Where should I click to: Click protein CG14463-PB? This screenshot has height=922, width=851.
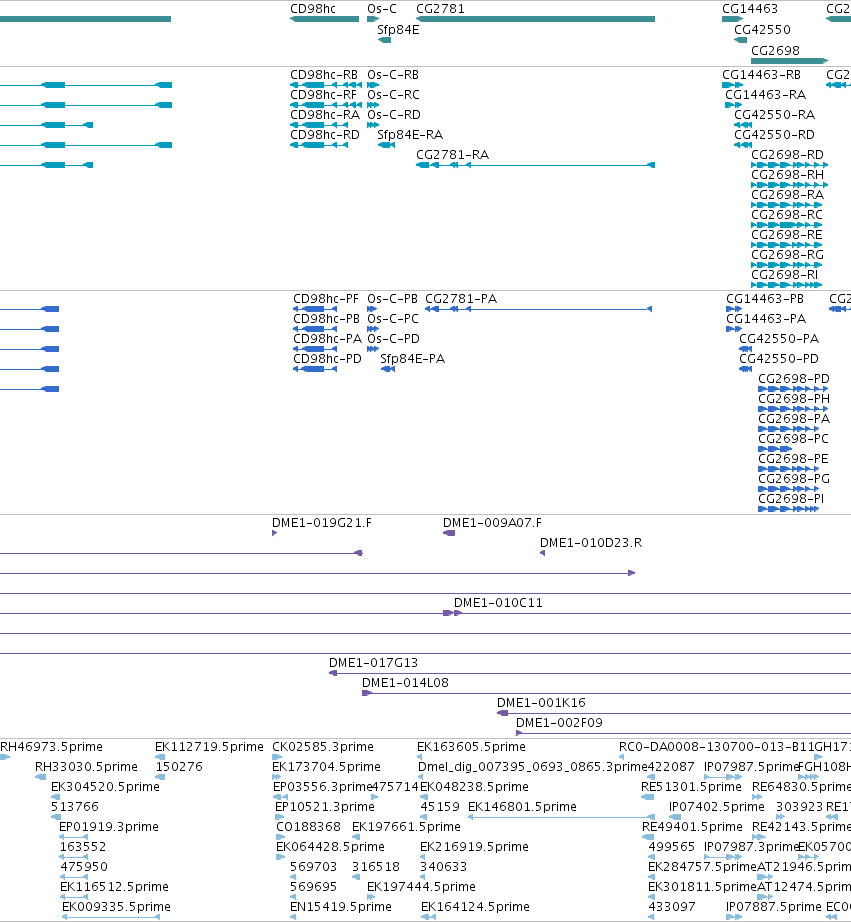[x=765, y=299]
